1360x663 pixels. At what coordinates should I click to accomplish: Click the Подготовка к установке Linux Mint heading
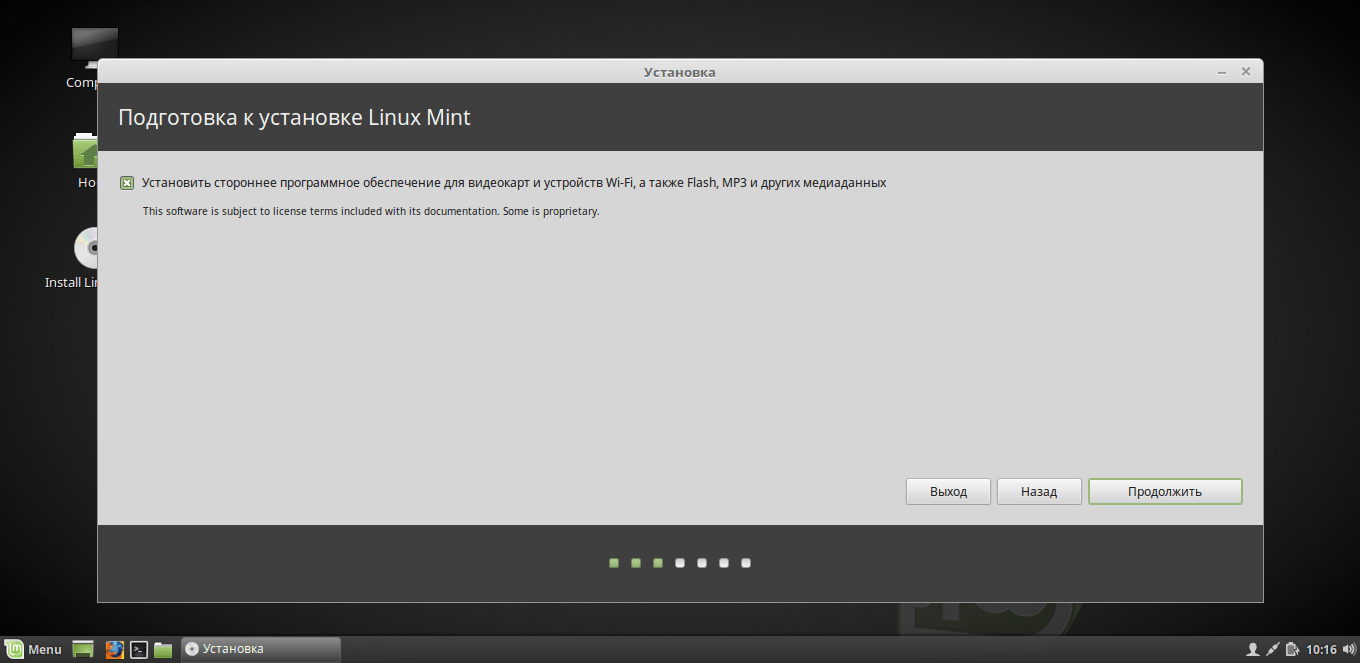pos(294,117)
